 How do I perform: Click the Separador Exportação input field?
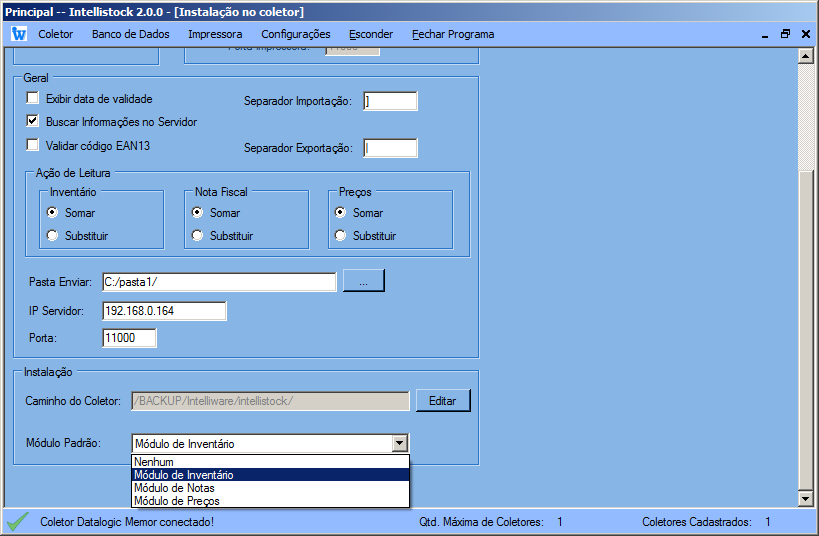point(390,148)
